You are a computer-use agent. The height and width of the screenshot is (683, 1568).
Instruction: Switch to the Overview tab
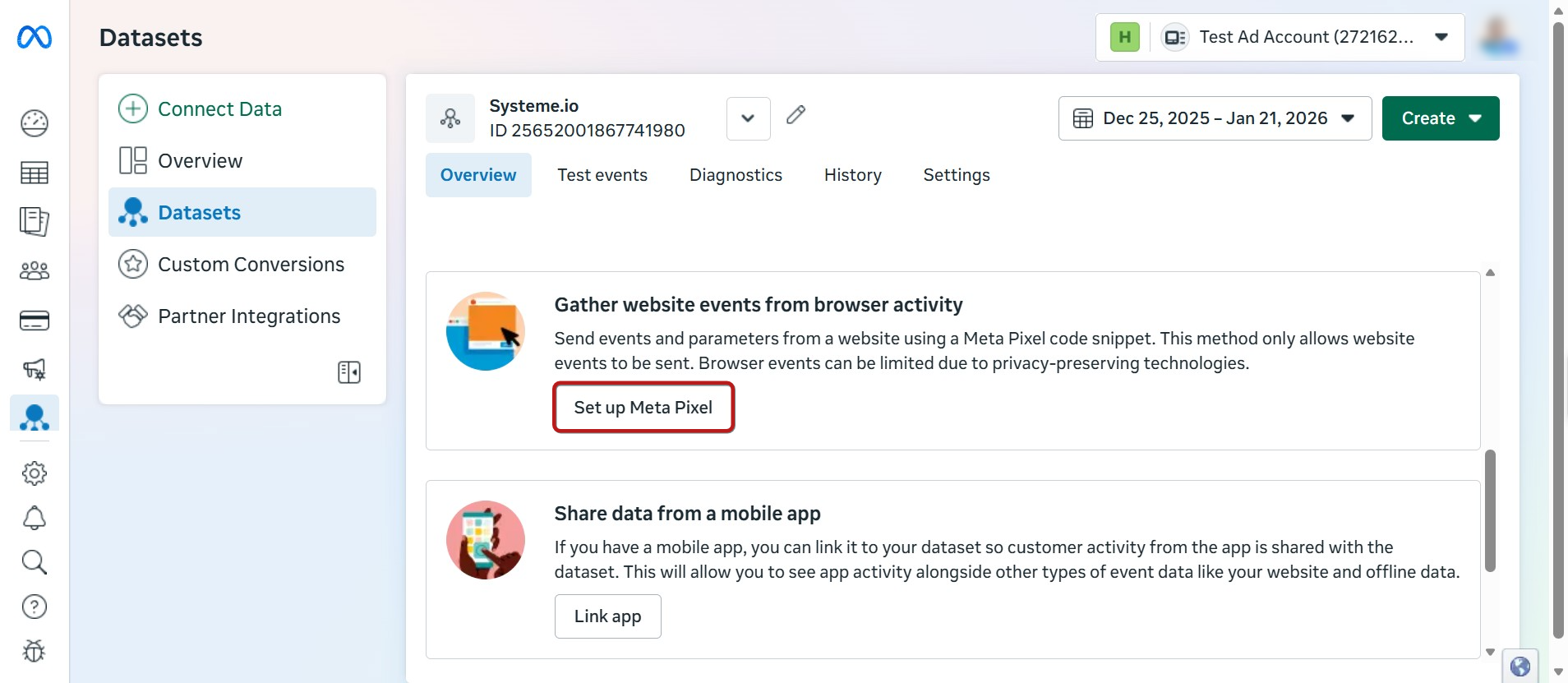click(478, 175)
